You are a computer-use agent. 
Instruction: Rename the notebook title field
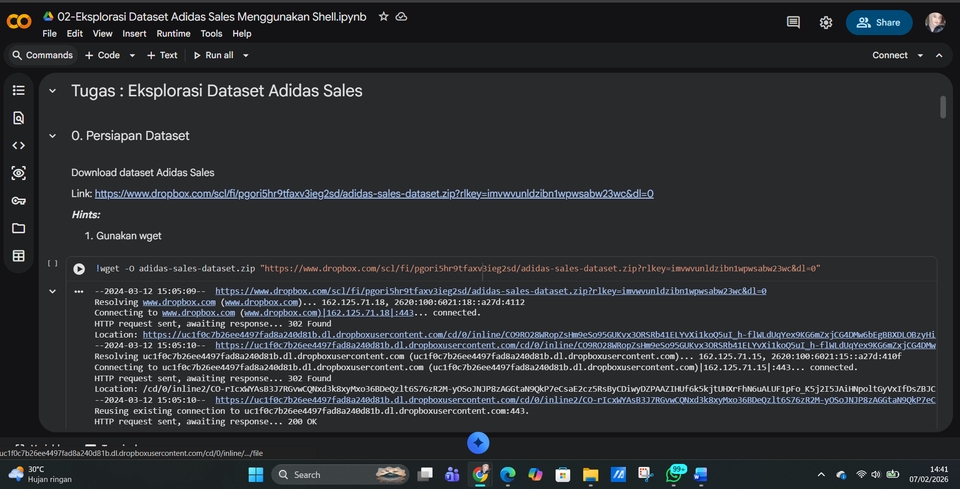(x=212, y=17)
